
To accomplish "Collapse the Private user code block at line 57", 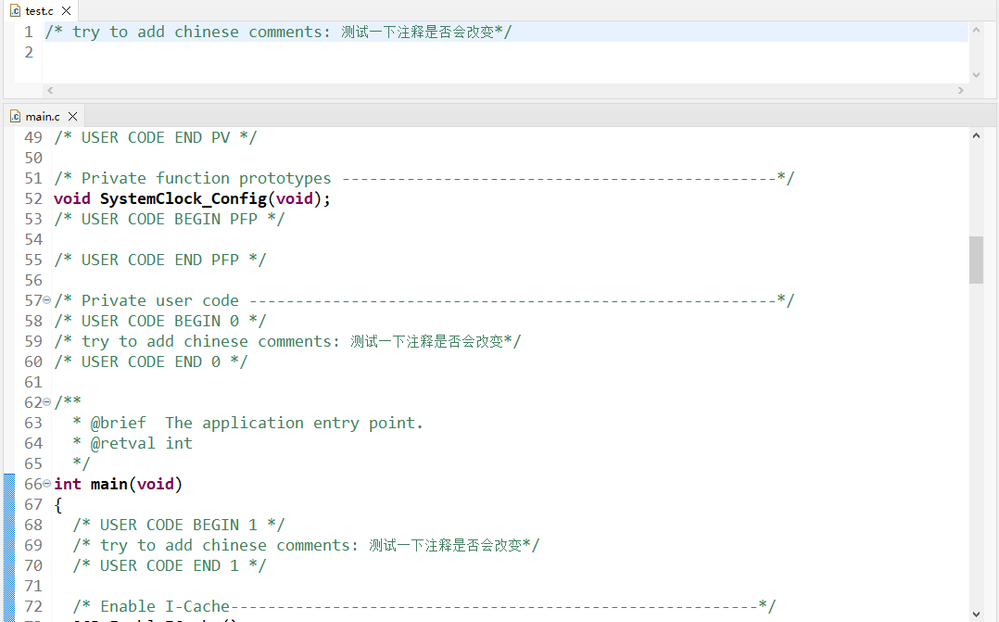I will [45, 300].
